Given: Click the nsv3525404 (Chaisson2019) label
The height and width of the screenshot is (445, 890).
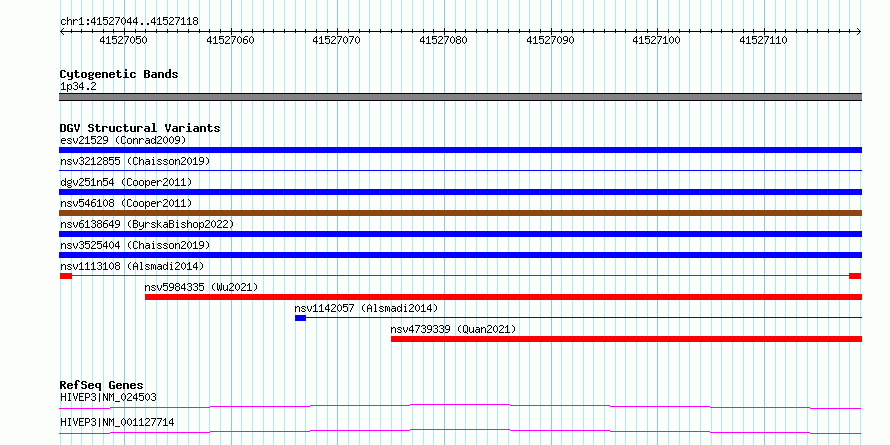Looking at the screenshot, I should click(x=135, y=245).
